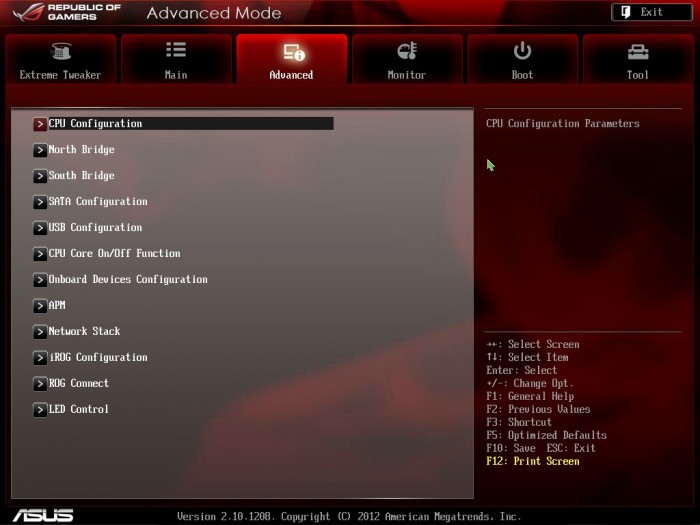Expand arrow beside SATA Configuration
The width and height of the screenshot is (700, 525).
[40, 202]
